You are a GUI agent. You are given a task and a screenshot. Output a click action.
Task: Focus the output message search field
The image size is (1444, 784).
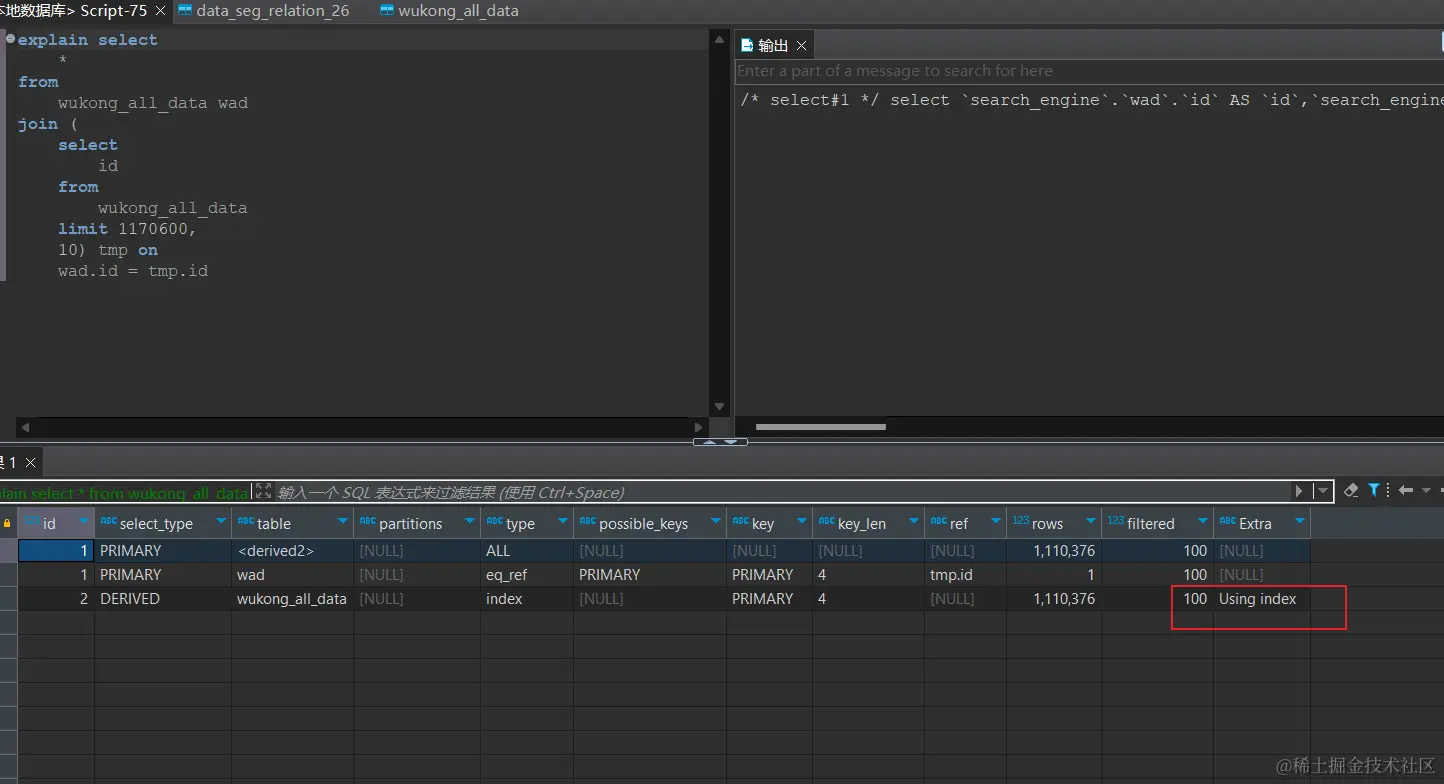point(1089,71)
